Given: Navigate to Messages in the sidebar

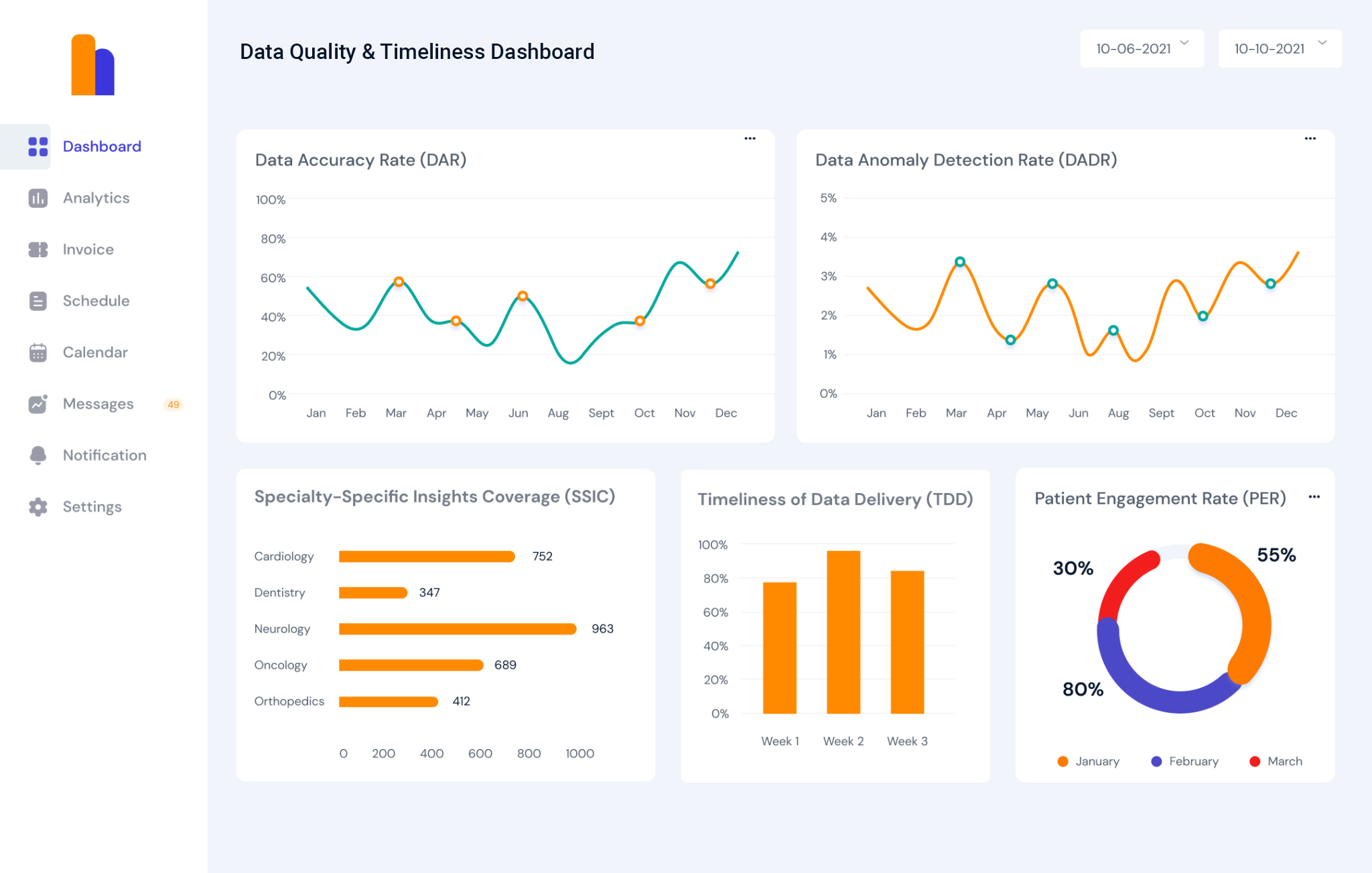Looking at the screenshot, I should coord(98,403).
